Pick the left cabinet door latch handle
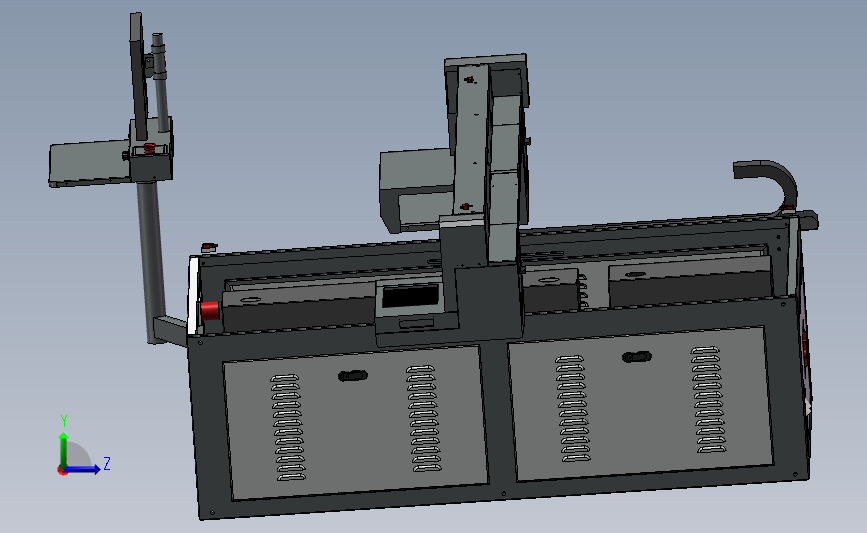 (353, 376)
